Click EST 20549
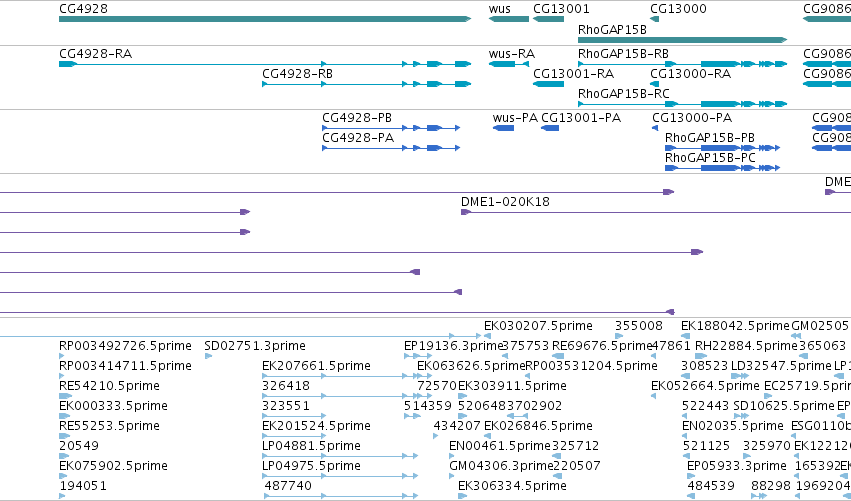This screenshot has width=851, height=501. 79,446
